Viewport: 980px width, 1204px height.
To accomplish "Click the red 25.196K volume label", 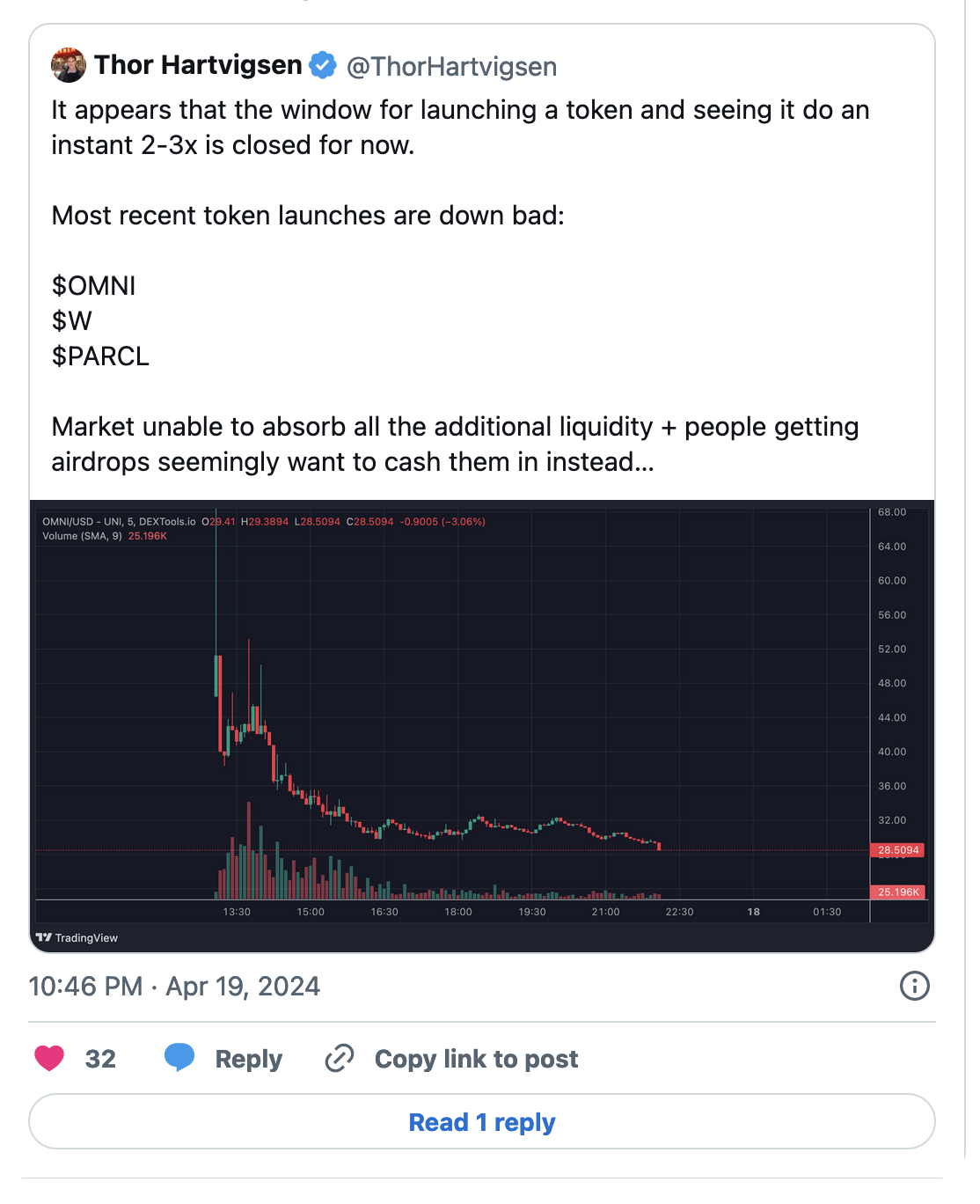I will tap(898, 892).
